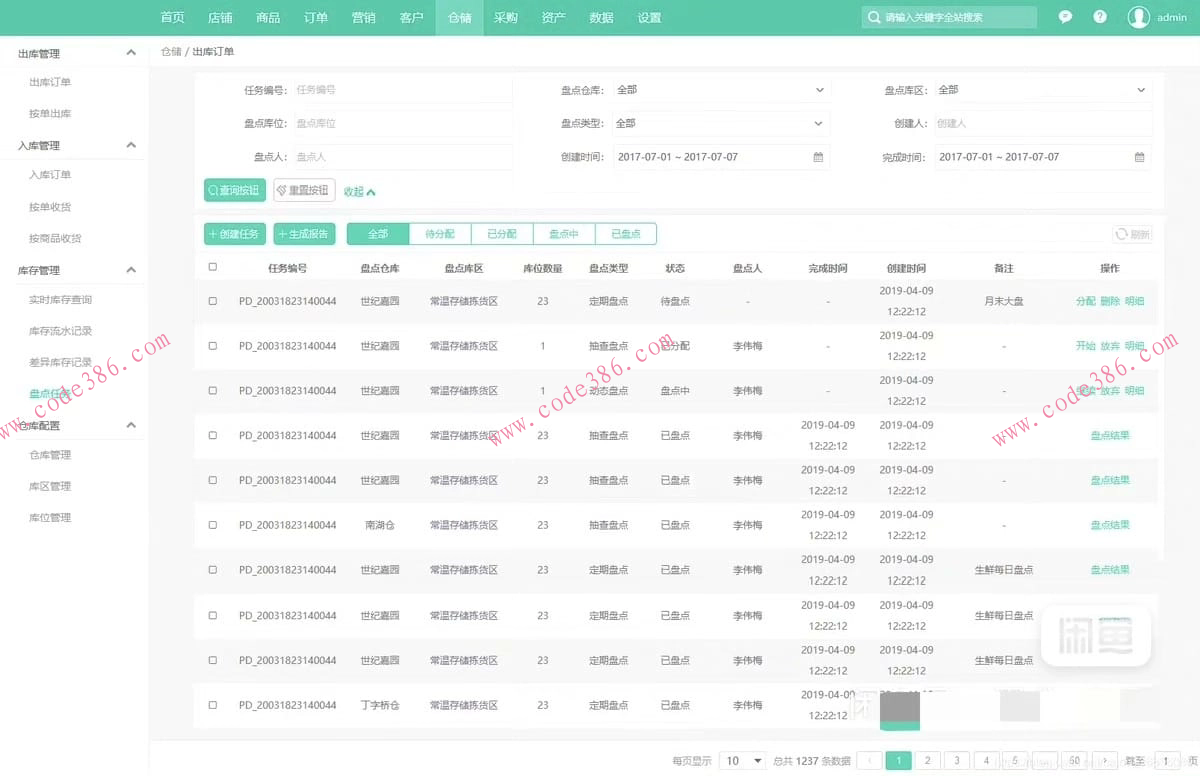Click the 创建任务 button

click(x=235, y=234)
